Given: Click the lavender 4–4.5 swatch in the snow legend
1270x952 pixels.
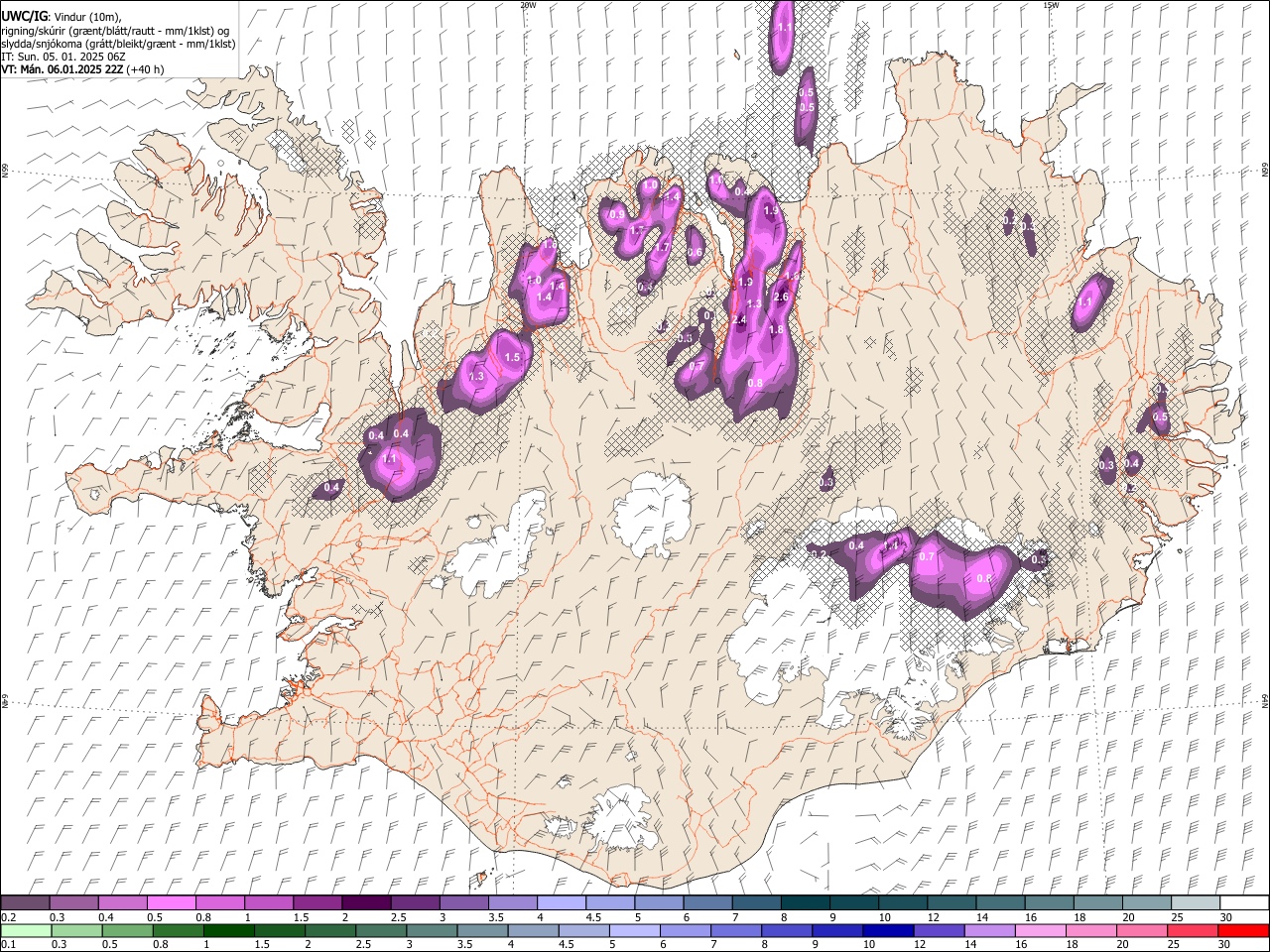Looking at the screenshot, I should (x=561, y=903).
